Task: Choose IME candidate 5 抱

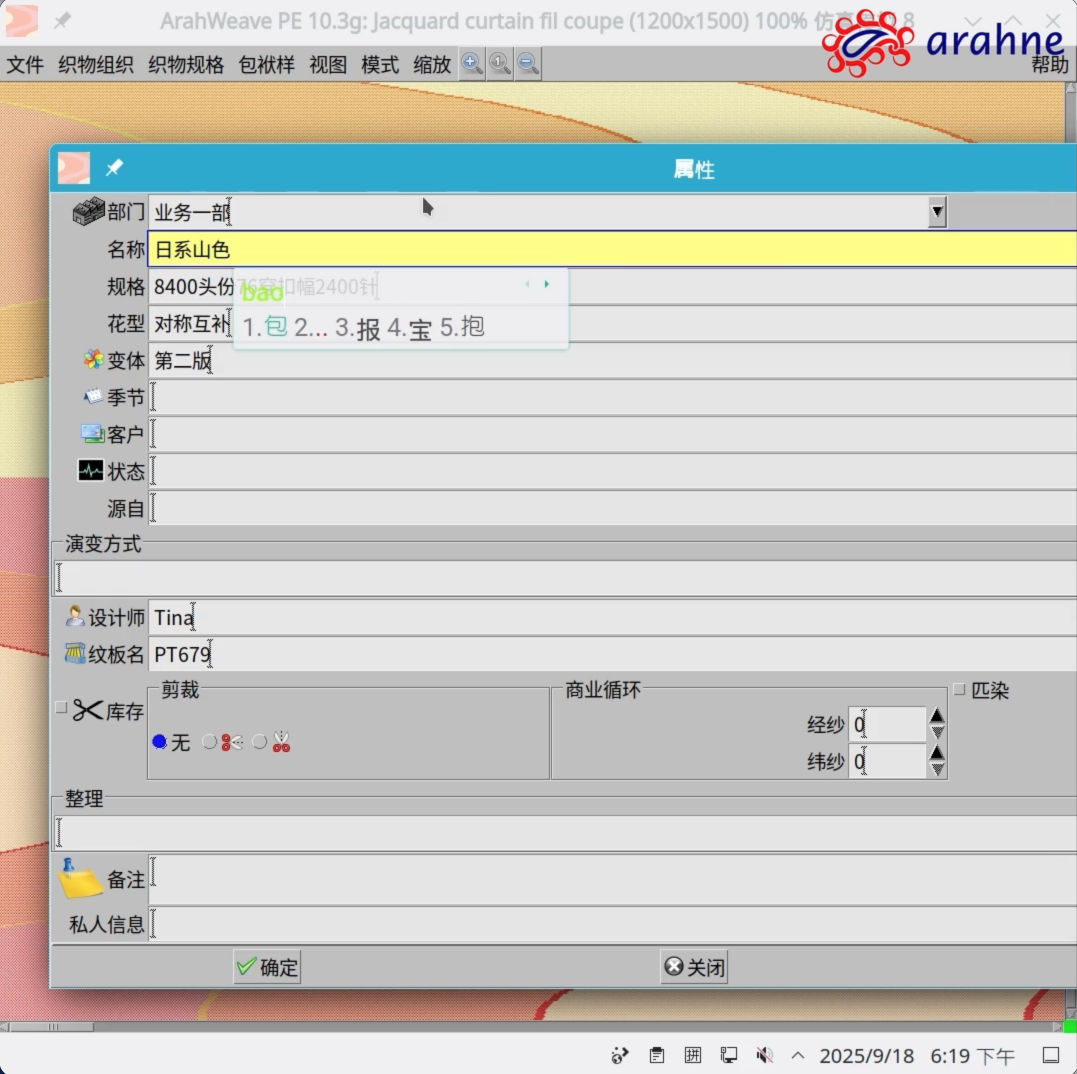Action: point(462,327)
